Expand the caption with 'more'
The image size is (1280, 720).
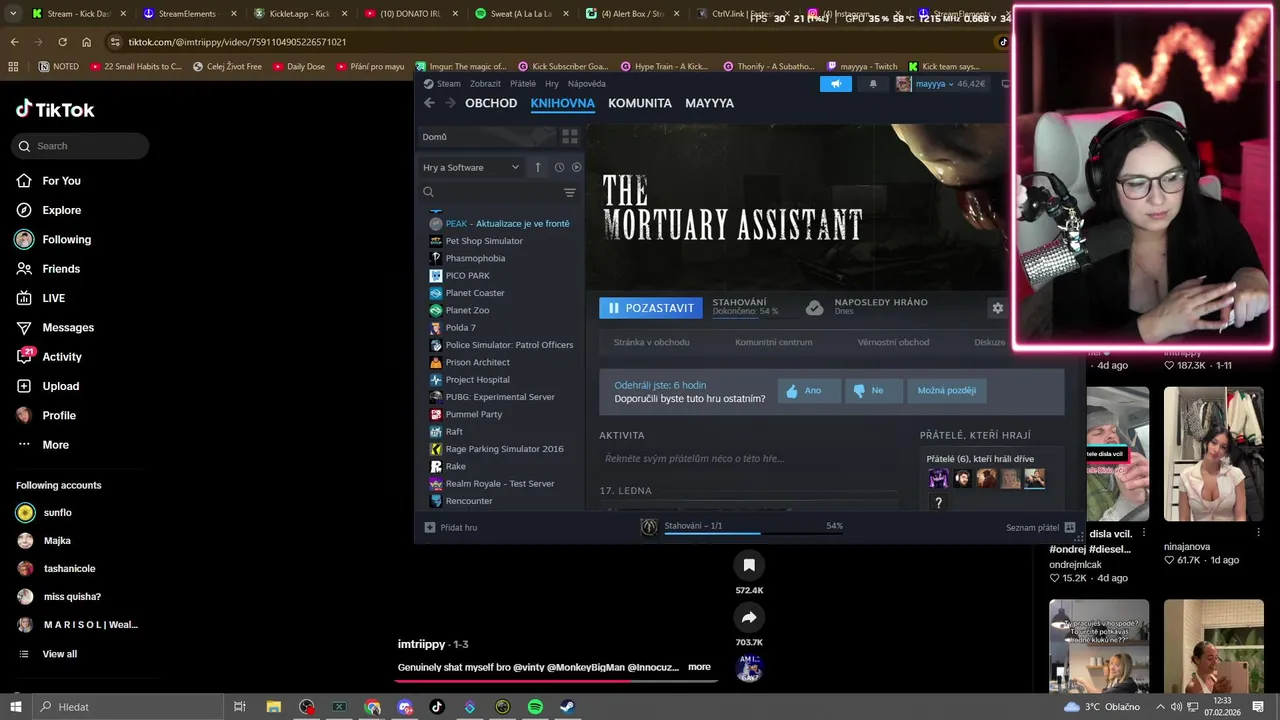(699, 667)
